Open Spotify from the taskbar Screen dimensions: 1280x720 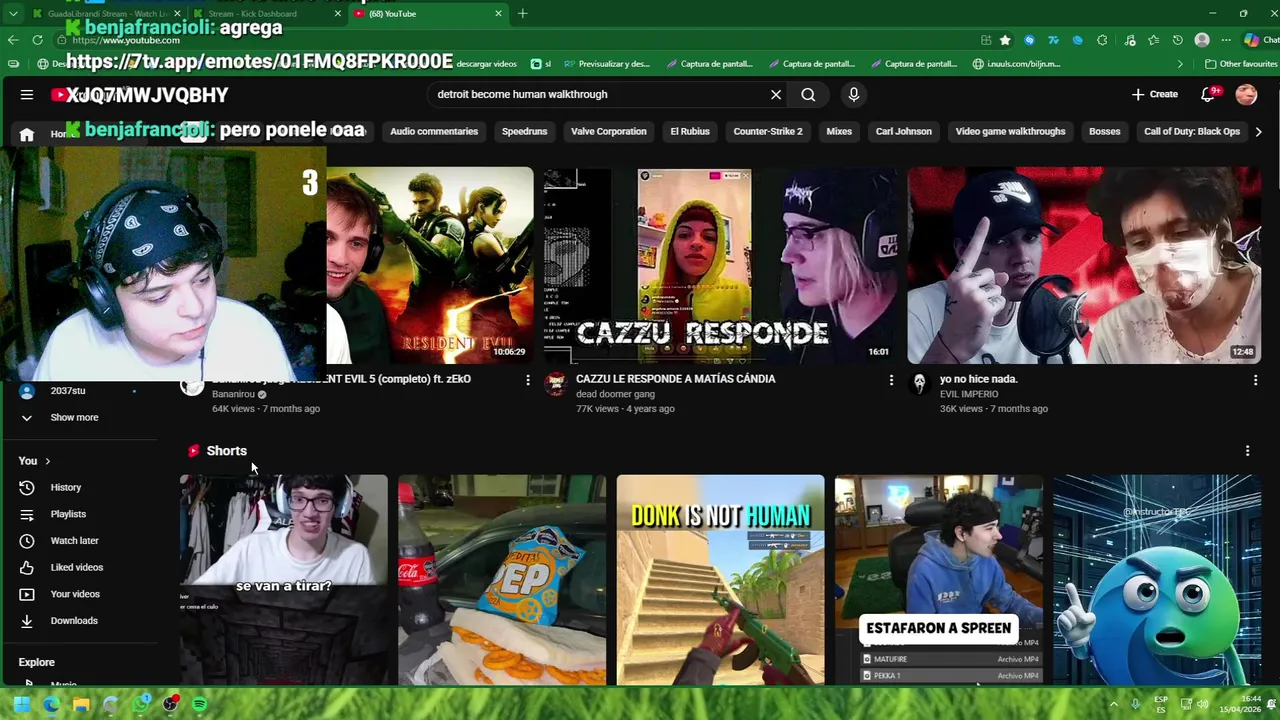click(199, 704)
